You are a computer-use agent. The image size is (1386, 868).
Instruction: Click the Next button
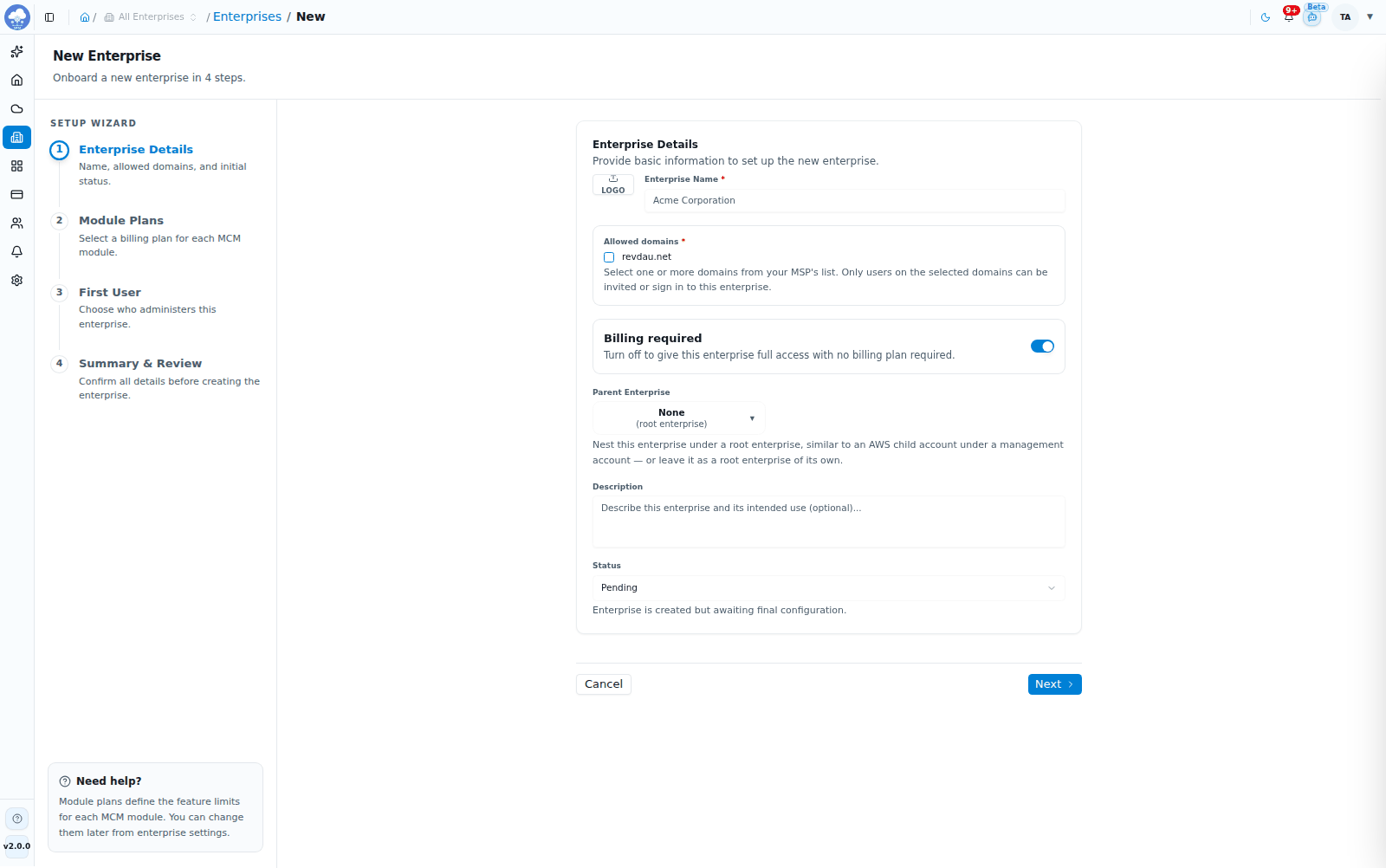1054,684
